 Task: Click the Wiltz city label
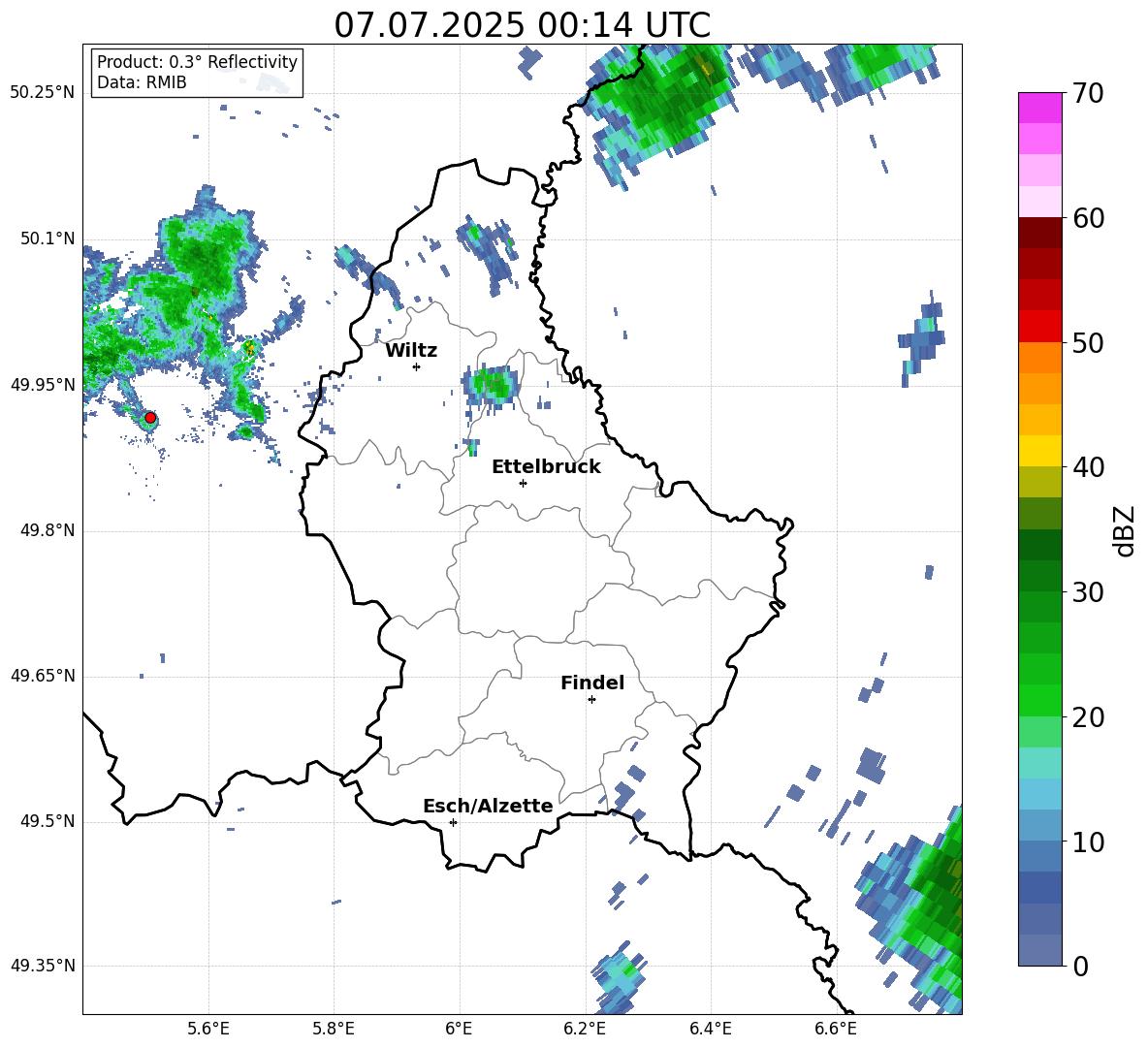coord(411,351)
